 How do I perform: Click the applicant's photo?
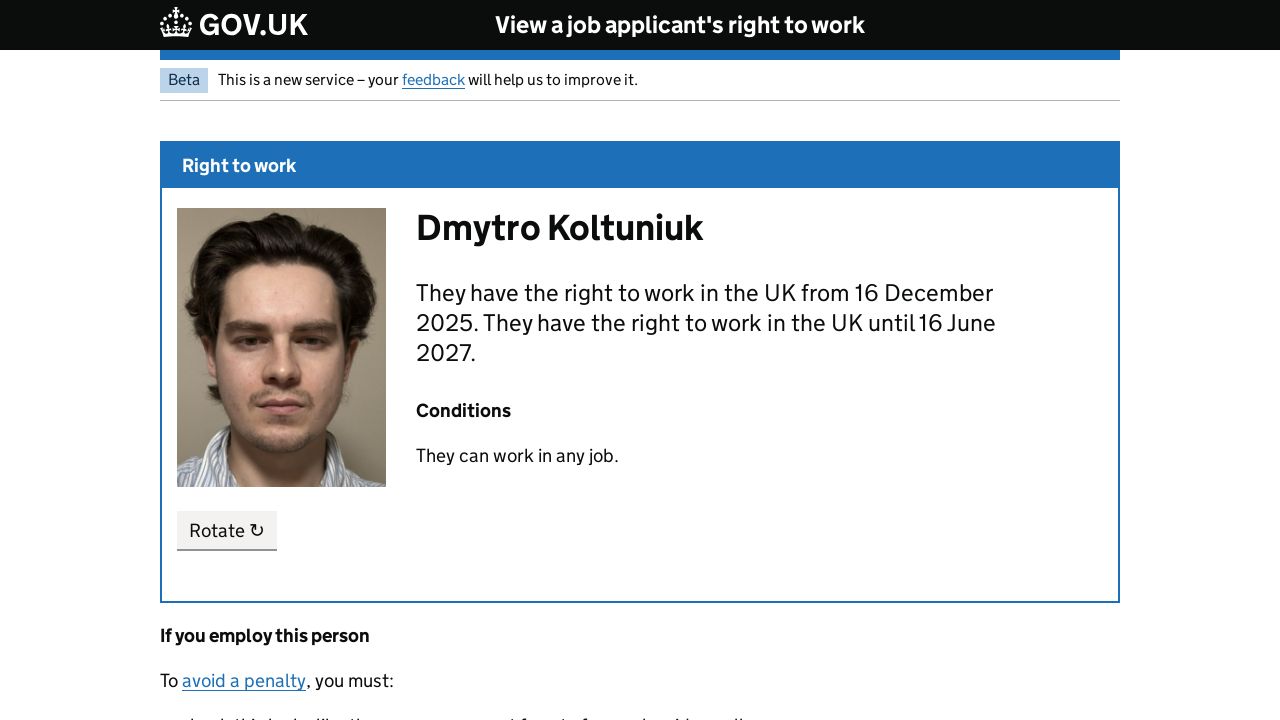point(281,347)
